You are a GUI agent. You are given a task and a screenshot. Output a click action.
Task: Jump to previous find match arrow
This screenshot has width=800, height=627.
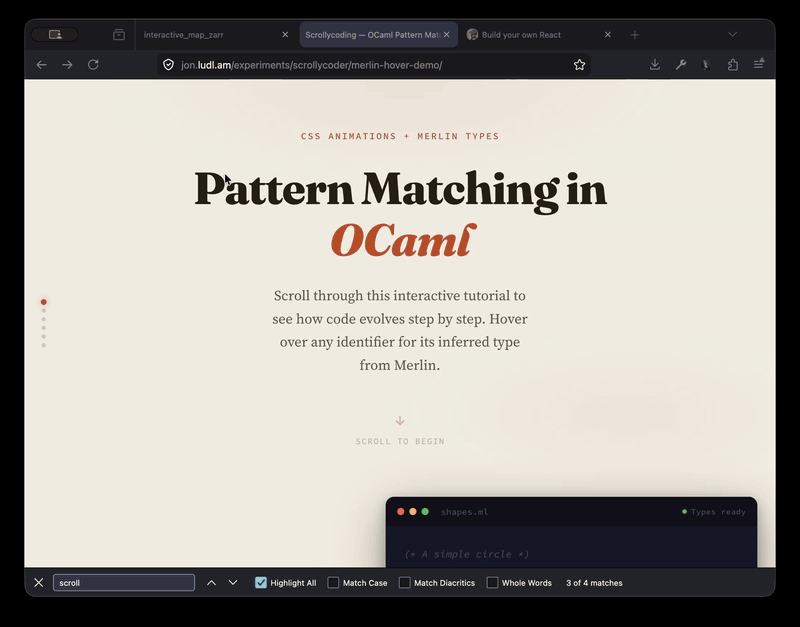[211, 583]
